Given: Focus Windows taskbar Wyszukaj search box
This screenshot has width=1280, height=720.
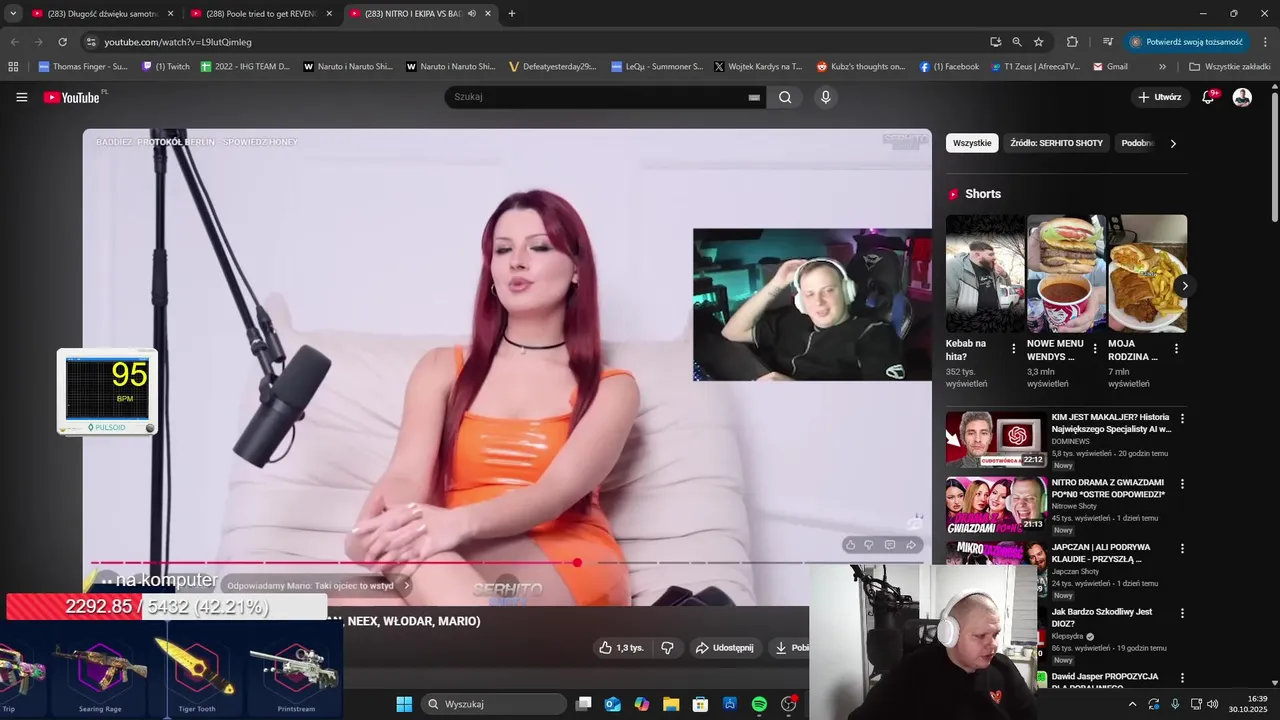Looking at the screenshot, I should [494, 704].
